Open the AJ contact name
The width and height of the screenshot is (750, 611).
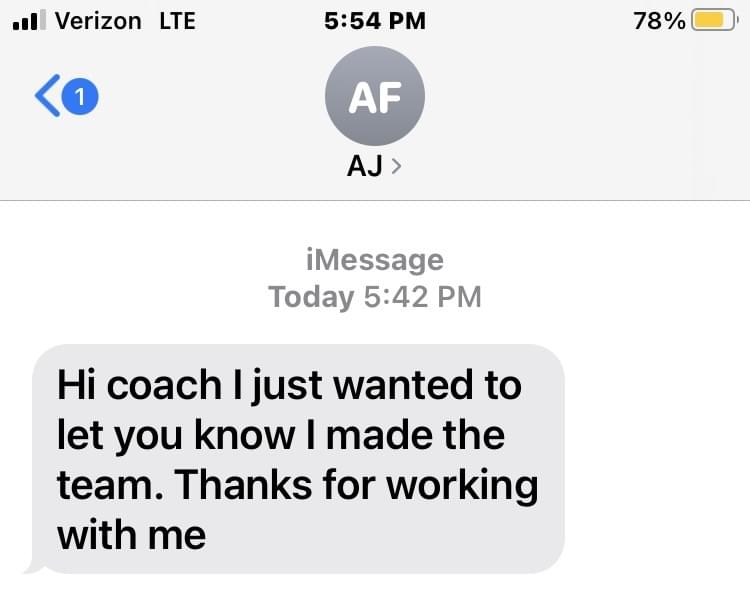click(x=365, y=168)
